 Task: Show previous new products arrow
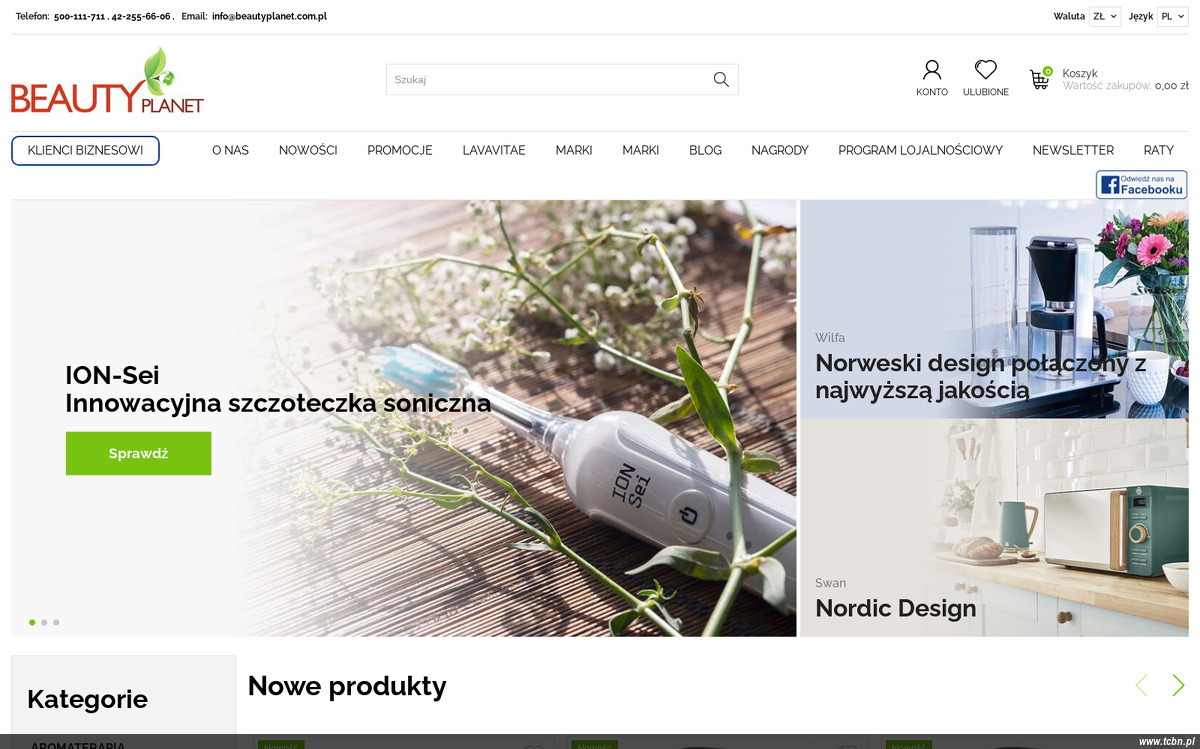[1141, 685]
